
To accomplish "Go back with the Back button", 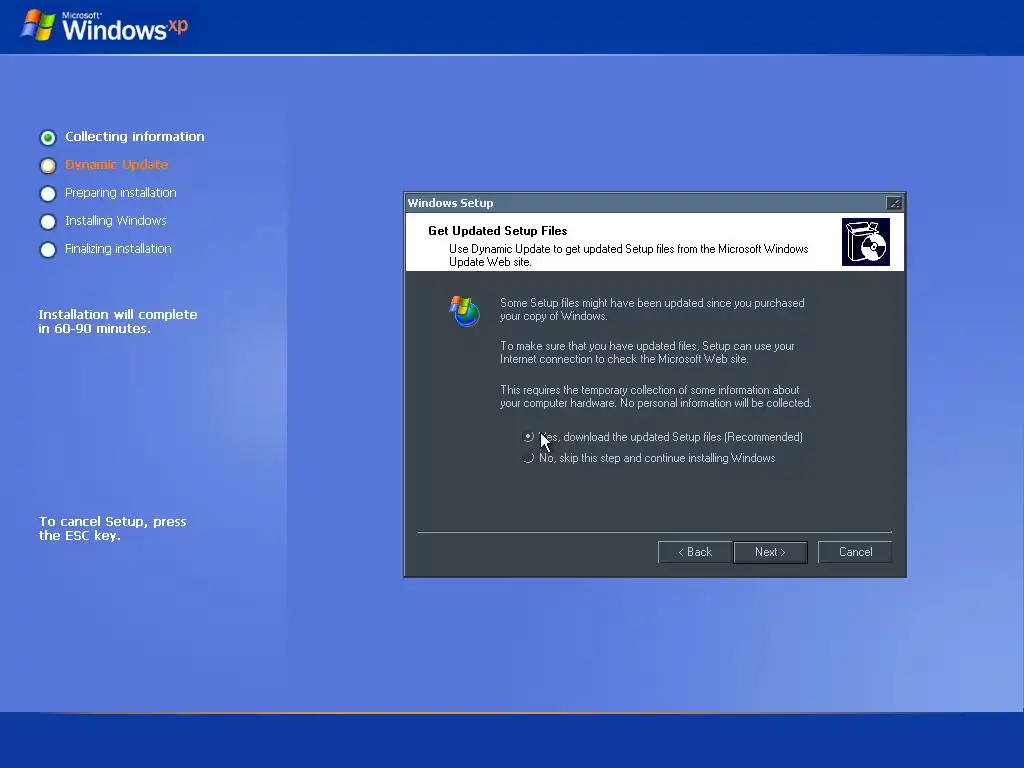I will pyautogui.click(x=694, y=552).
